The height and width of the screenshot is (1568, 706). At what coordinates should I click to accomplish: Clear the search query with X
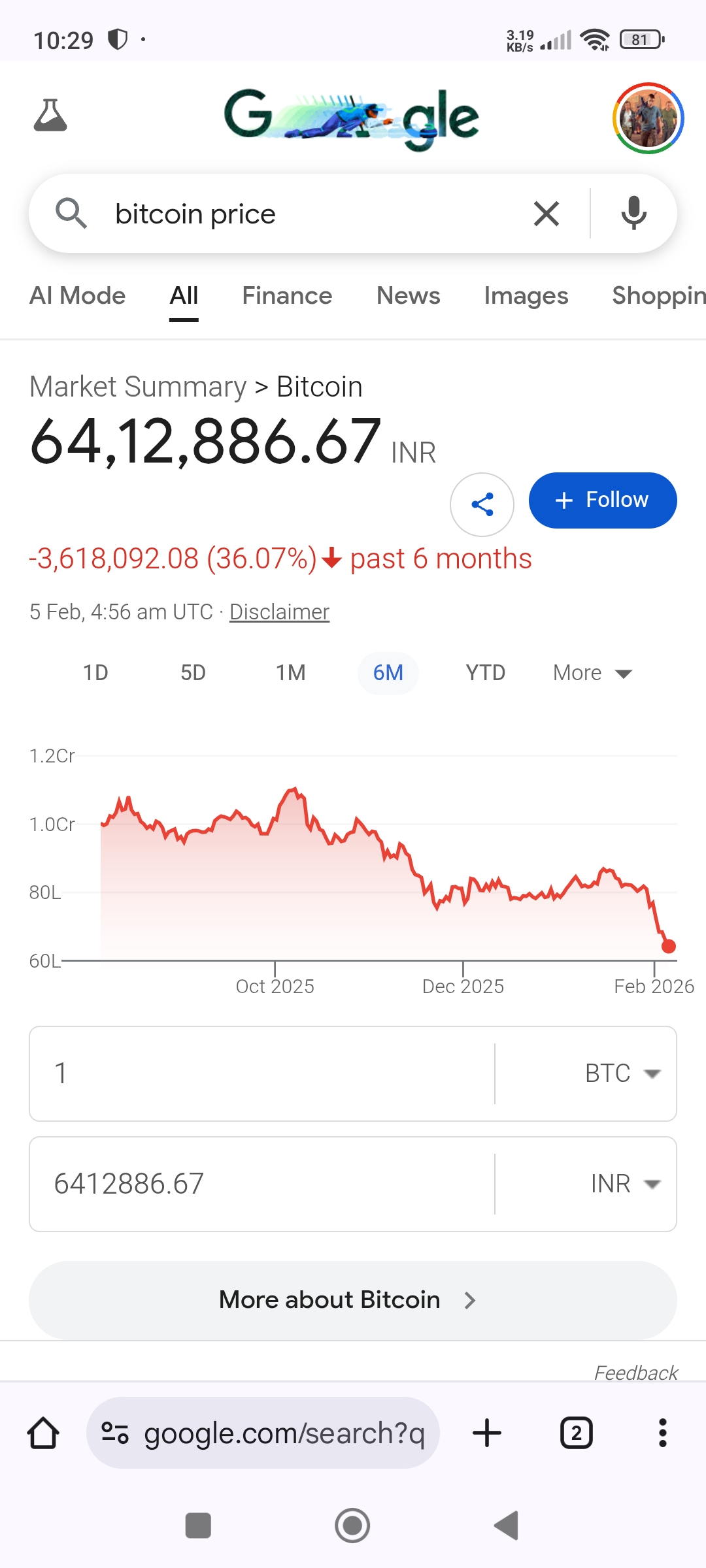click(546, 214)
